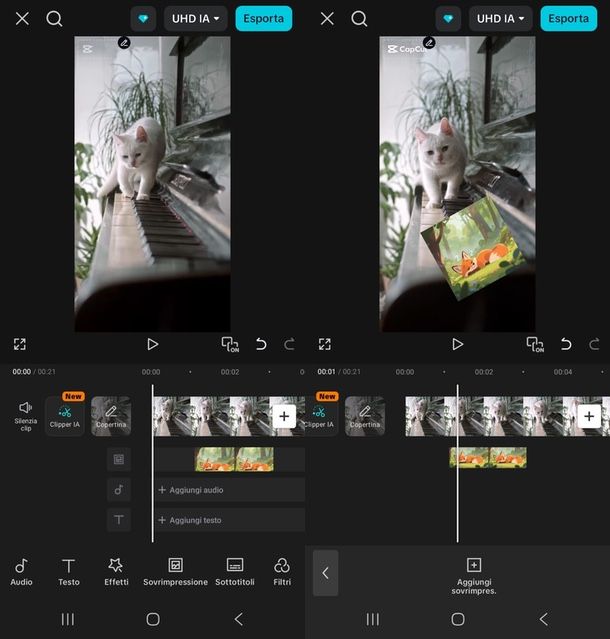This screenshot has width=610, height=639.
Task: Select the fox illustration overlay in the preview
Action: pyautogui.click(x=462, y=248)
